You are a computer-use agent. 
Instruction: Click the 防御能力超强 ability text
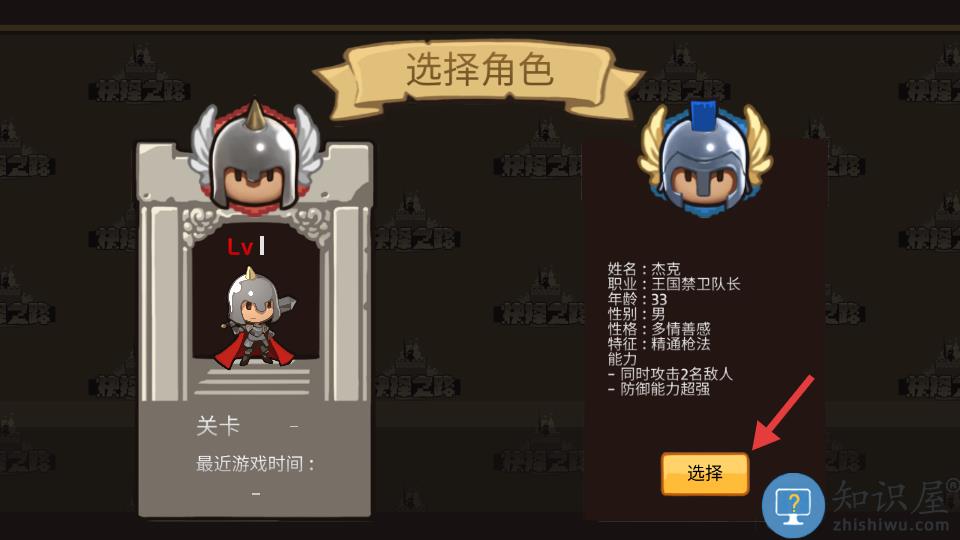coord(665,389)
